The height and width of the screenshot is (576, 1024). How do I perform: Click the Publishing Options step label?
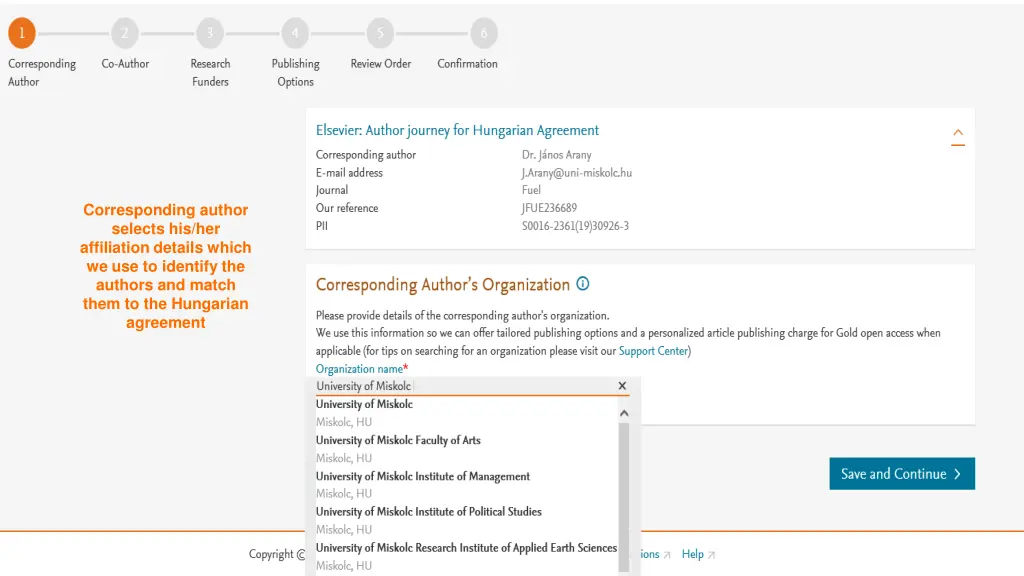click(295, 72)
